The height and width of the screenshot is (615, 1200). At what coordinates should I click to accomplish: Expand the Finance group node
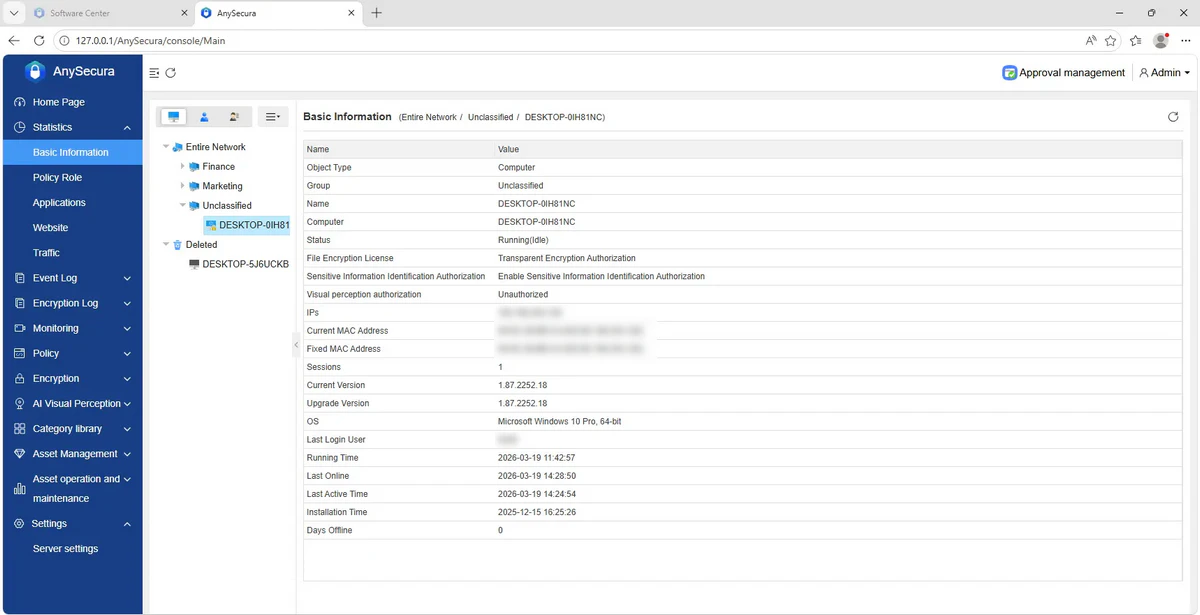pos(181,166)
